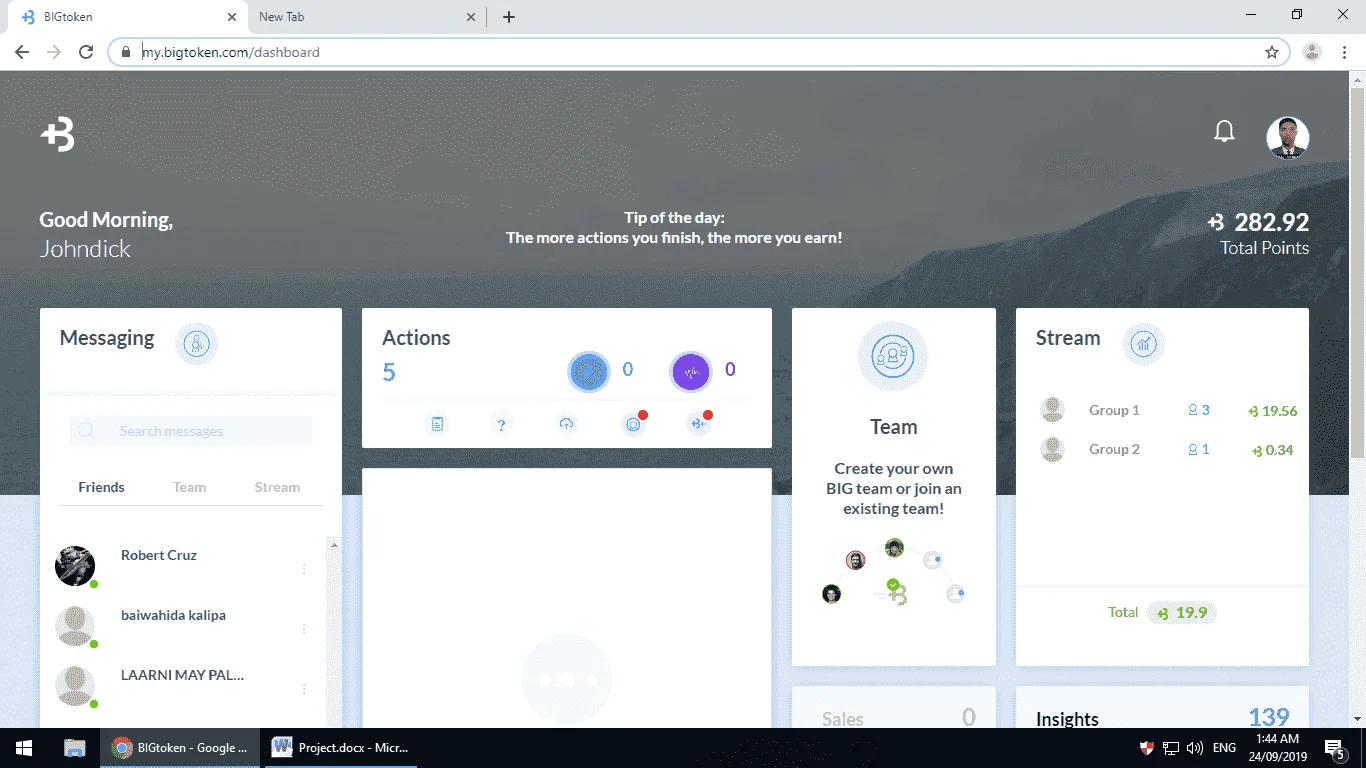The width and height of the screenshot is (1366, 768).
Task: Click the question mark icon in Actions
Action: 502,424
